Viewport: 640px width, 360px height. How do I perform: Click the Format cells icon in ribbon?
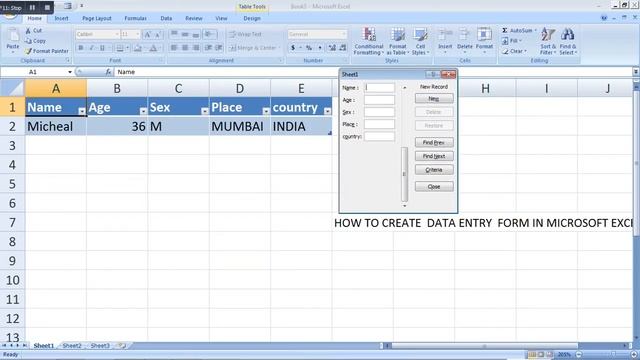pos(484,35)
